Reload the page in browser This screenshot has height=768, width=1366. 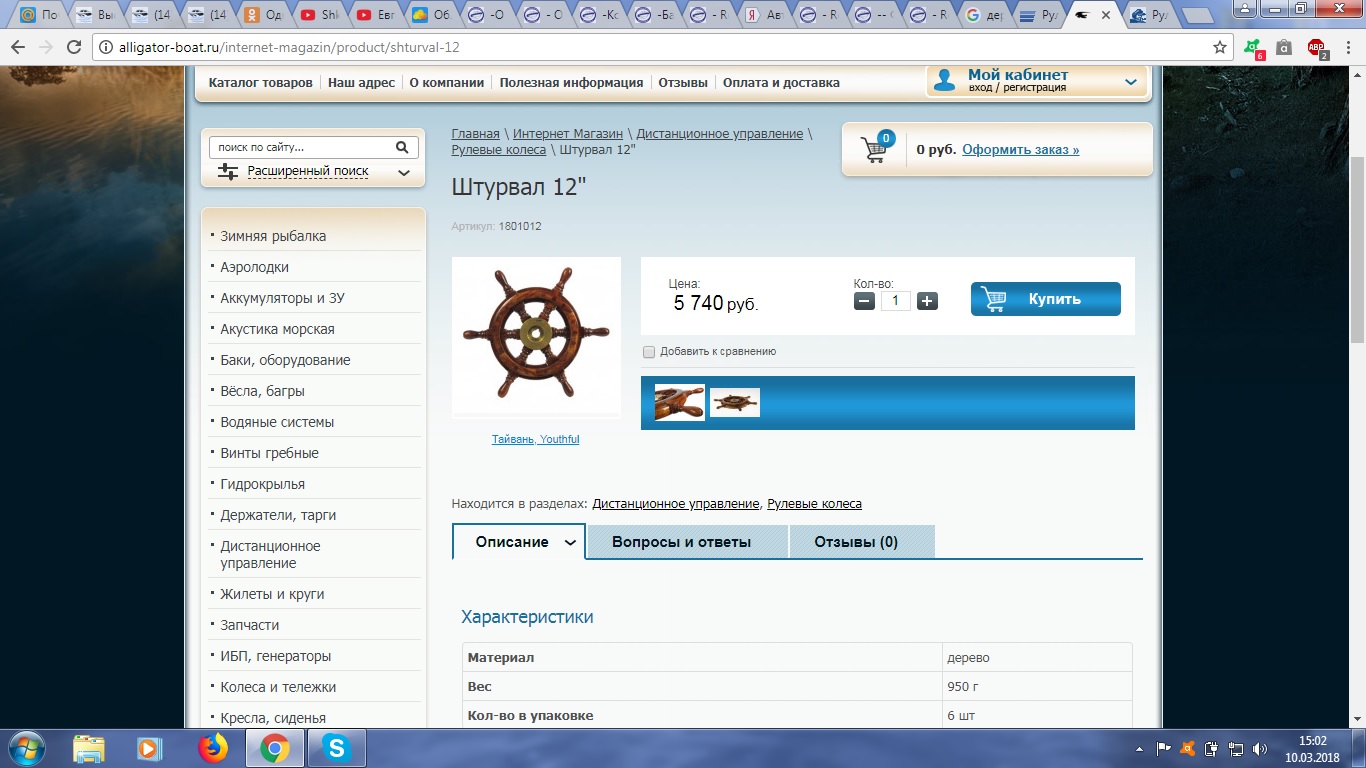pyautogui.click(x=73, y=47)
